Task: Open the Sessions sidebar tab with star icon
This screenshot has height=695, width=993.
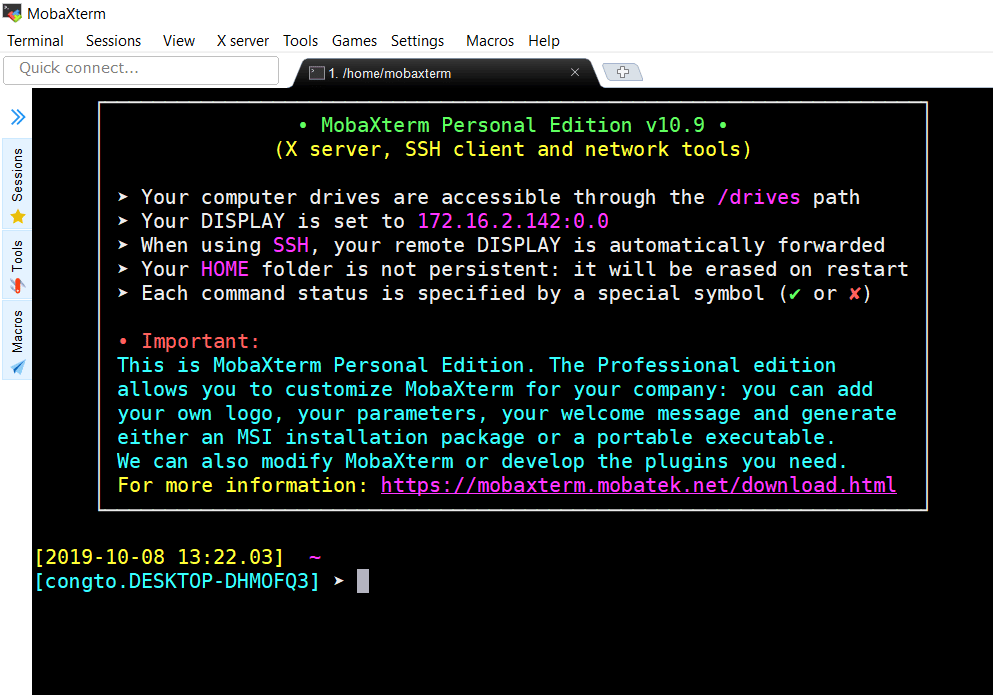Action: pyautogui.click(x=17, y=186)
